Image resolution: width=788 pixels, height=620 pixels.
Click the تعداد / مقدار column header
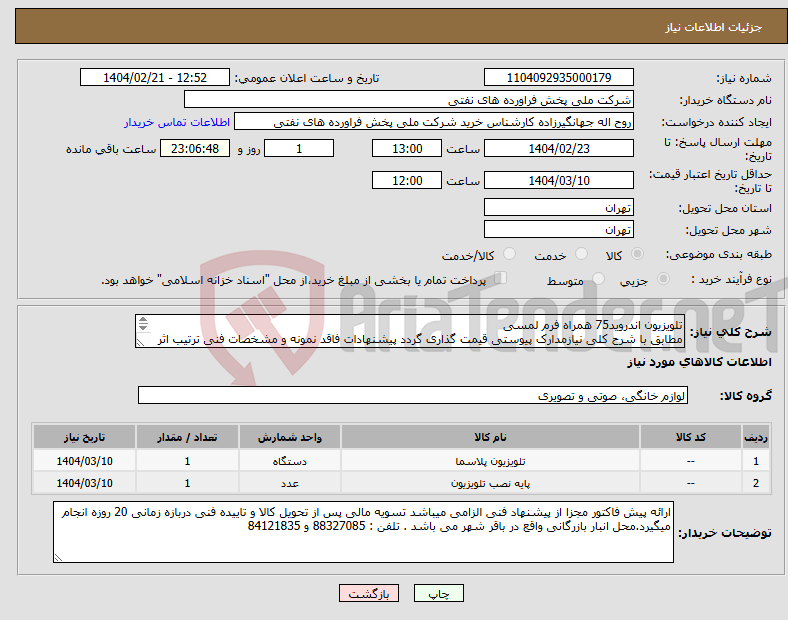[187, 437]
